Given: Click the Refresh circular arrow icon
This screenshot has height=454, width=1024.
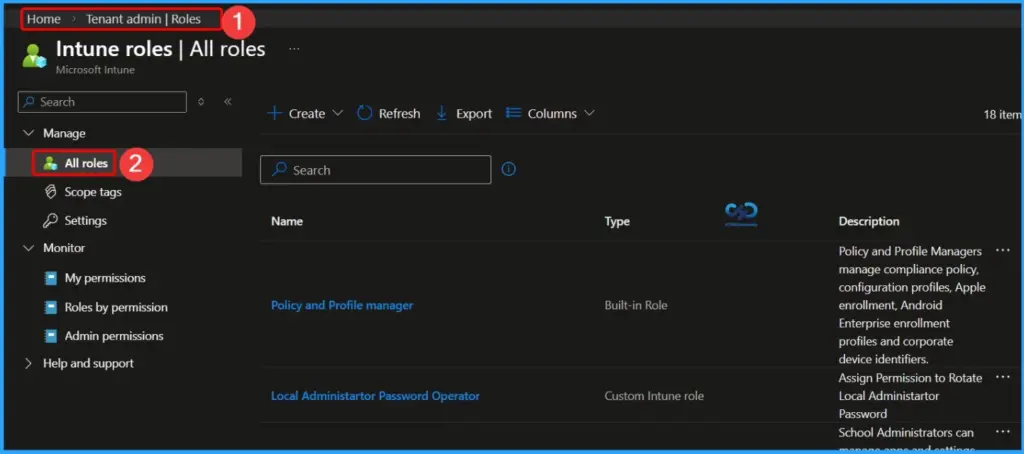Looking at the screenshot, I should click(x=364, y=114).
